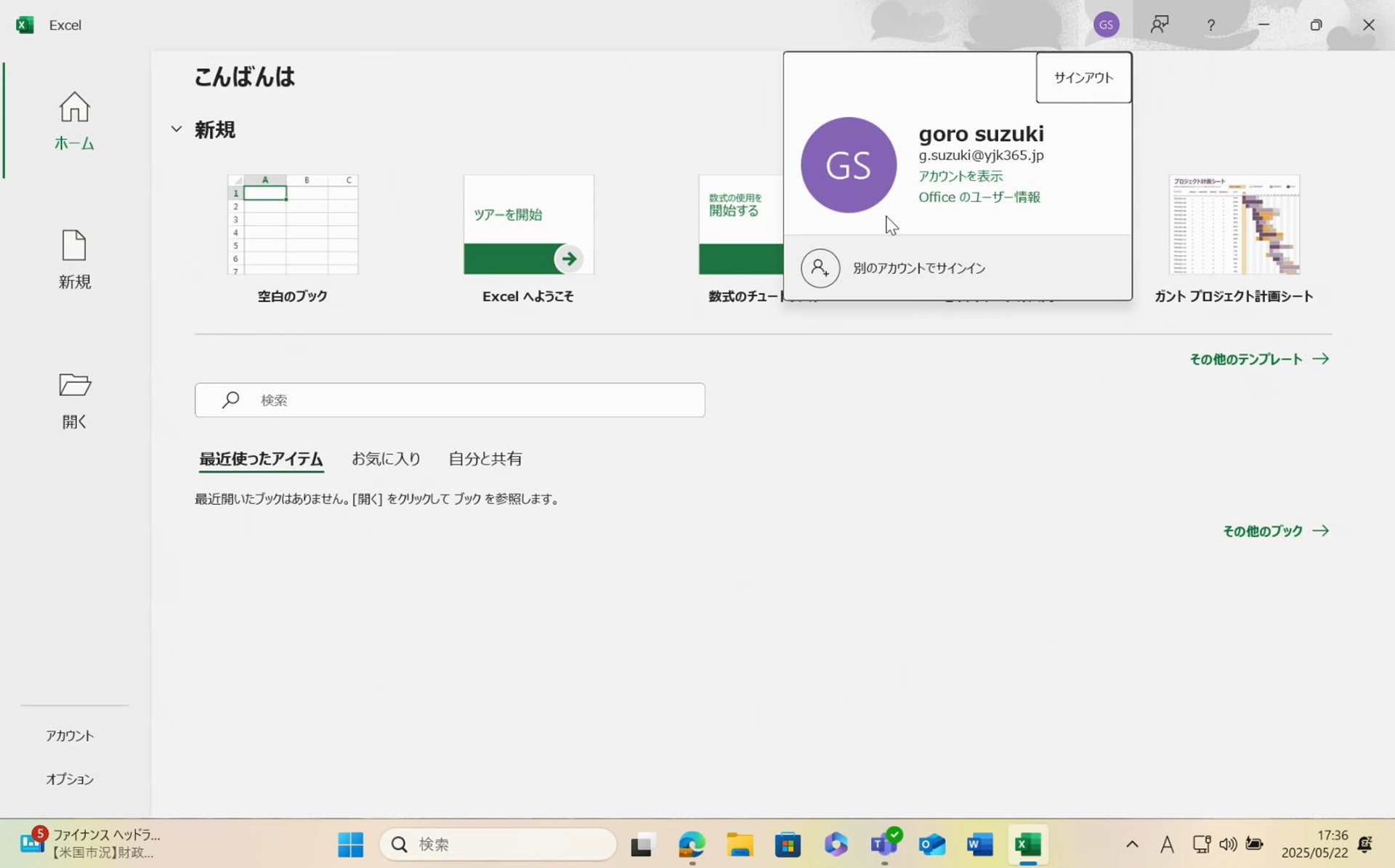
Task: Open the finance news widget on taskbar
Action: (x=89, y=843)
